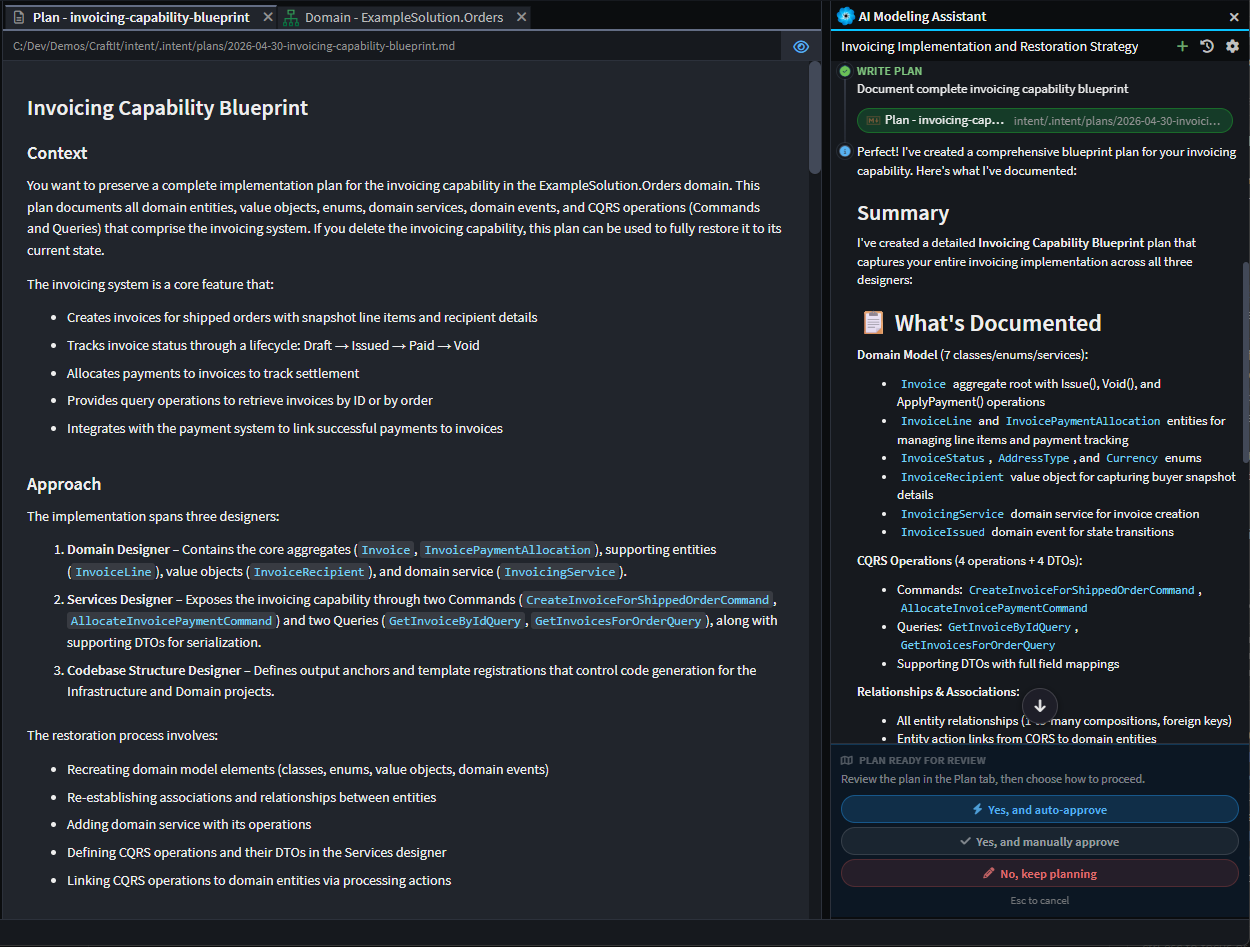Viewport: 1250px width, 947px height.
Task: Close the AI Modeling Assistant panel
Action: [x=1234, y=17]
